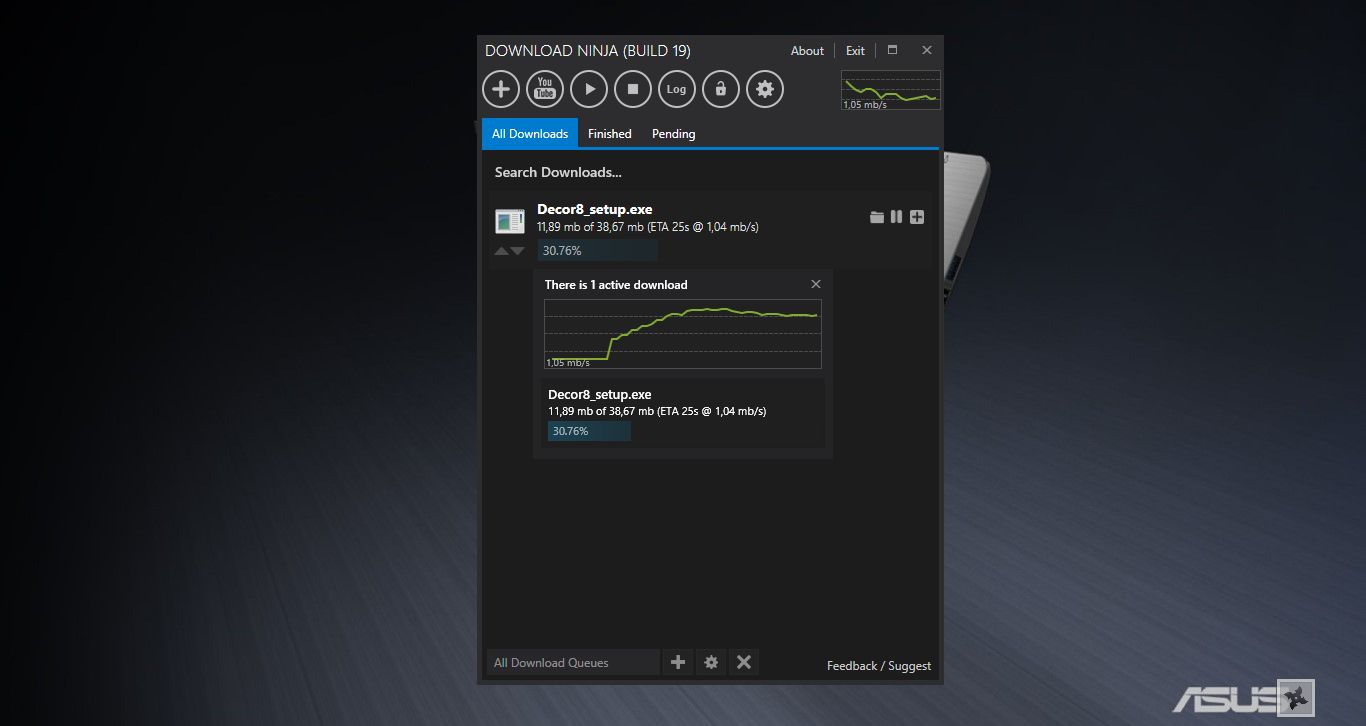The image size is (1366, 726).
Task: Pause the Decor8_setup.exe download
Action: click(897, 217)
